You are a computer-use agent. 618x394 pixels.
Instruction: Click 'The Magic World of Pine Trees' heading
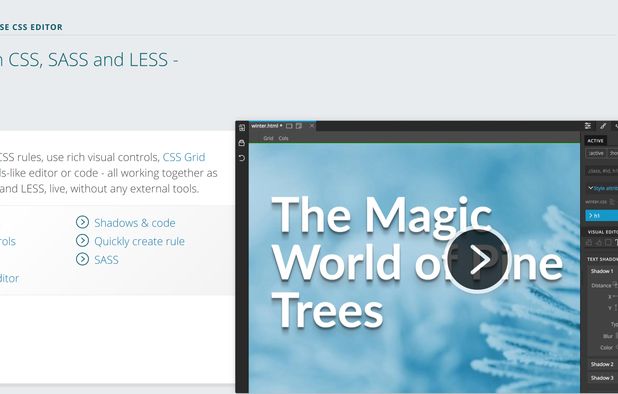417,262
